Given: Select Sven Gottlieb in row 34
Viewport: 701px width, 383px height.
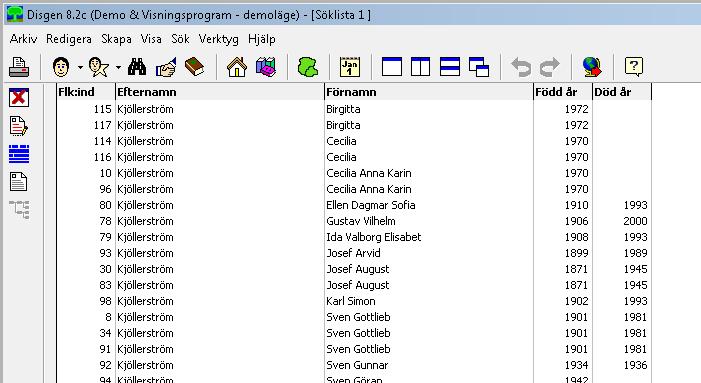Looking at the screenshot, I should [x=358, y=333].
